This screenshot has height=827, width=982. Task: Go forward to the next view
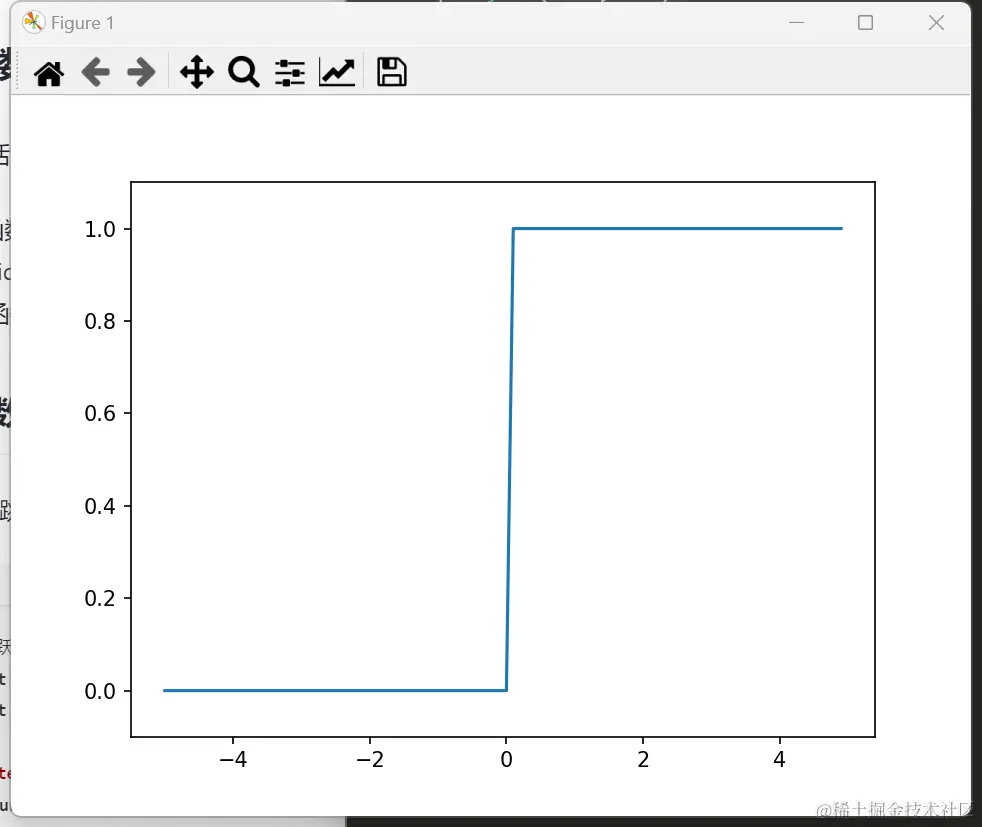[x=142, y=73]
